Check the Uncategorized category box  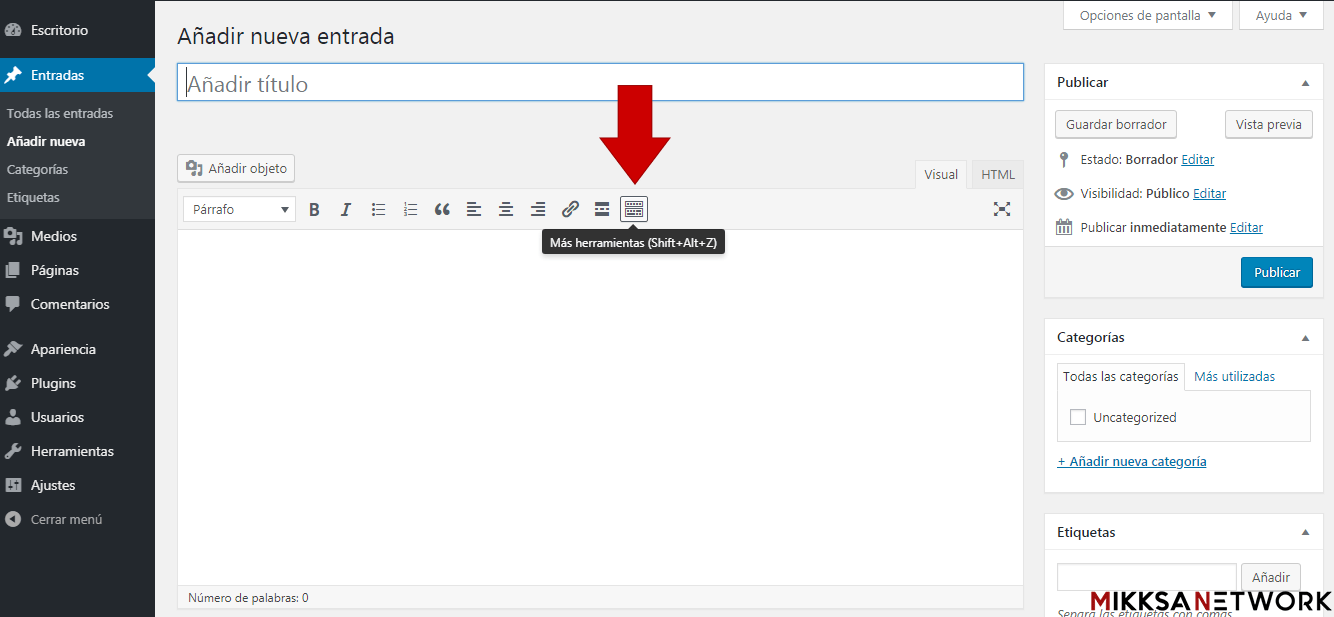[x=1078, y=417]
